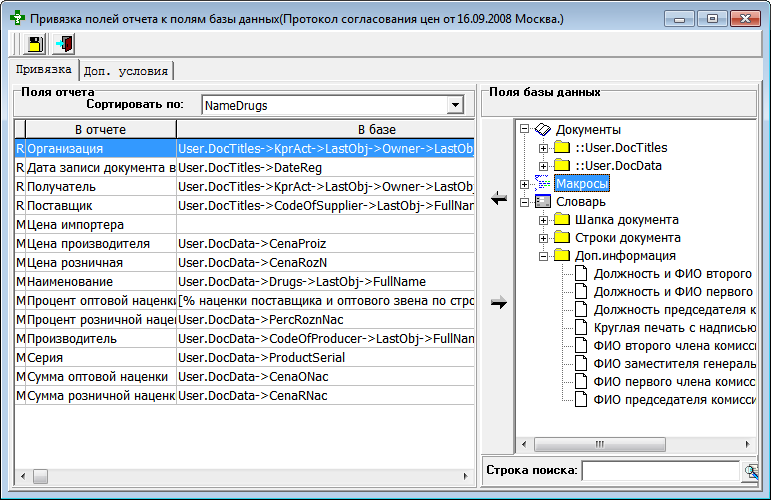771x500 pixels.
Task: Select the Привязка tab
Action: [x=42, y=69]
